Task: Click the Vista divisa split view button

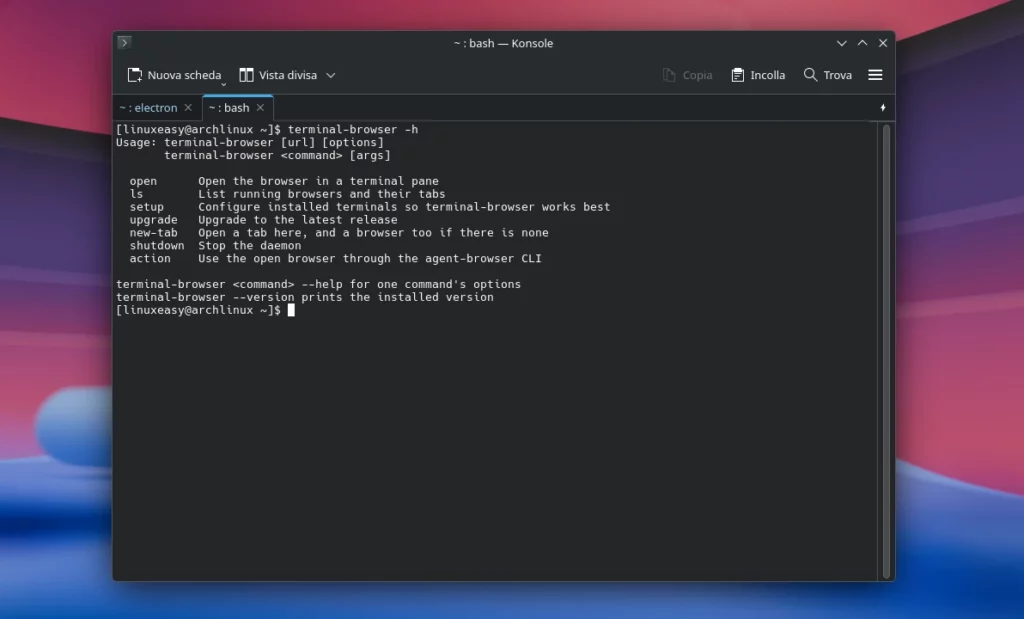Action: point(278,75)
